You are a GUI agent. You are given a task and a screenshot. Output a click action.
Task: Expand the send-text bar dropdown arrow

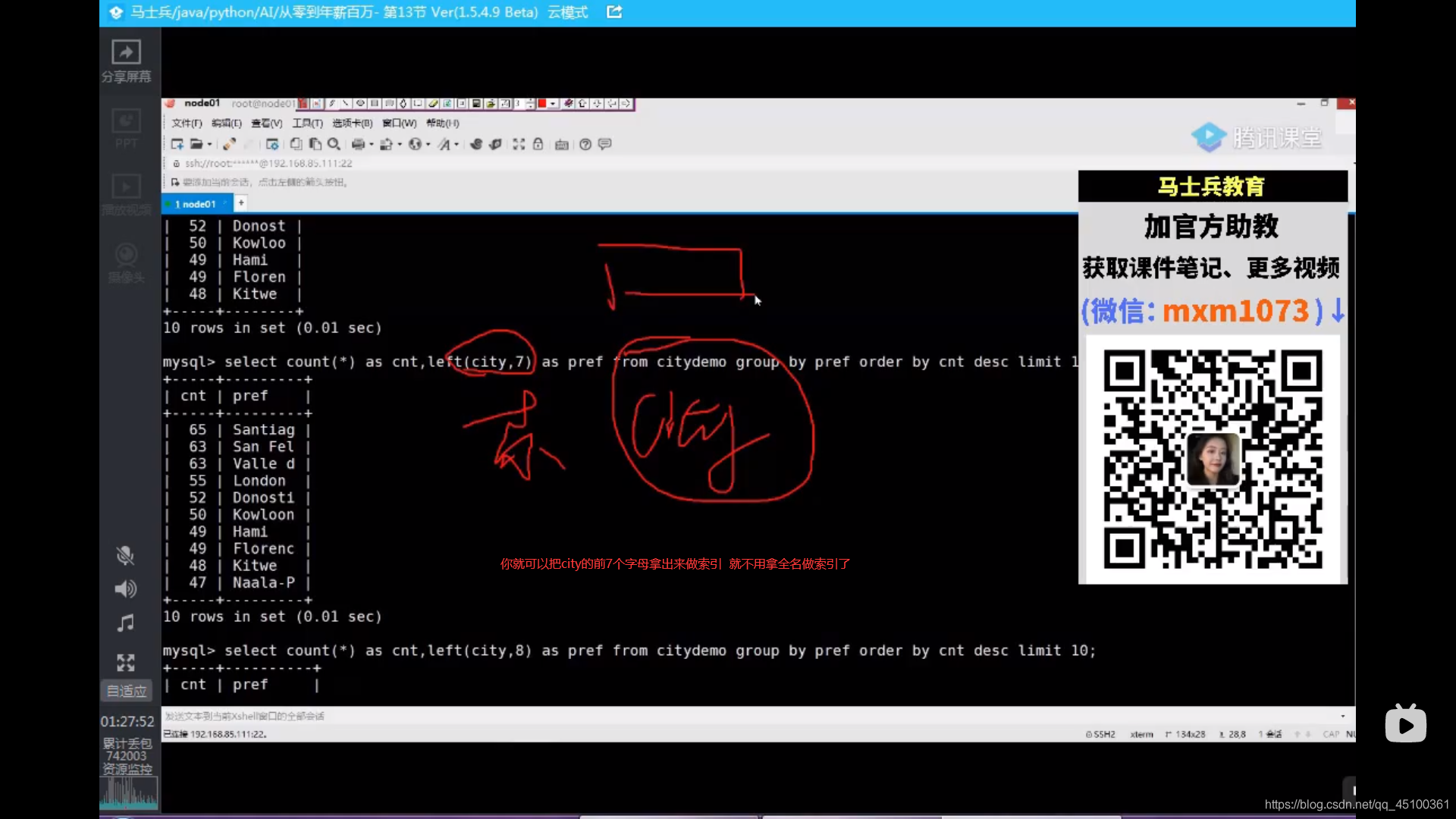coord(1343,716)
